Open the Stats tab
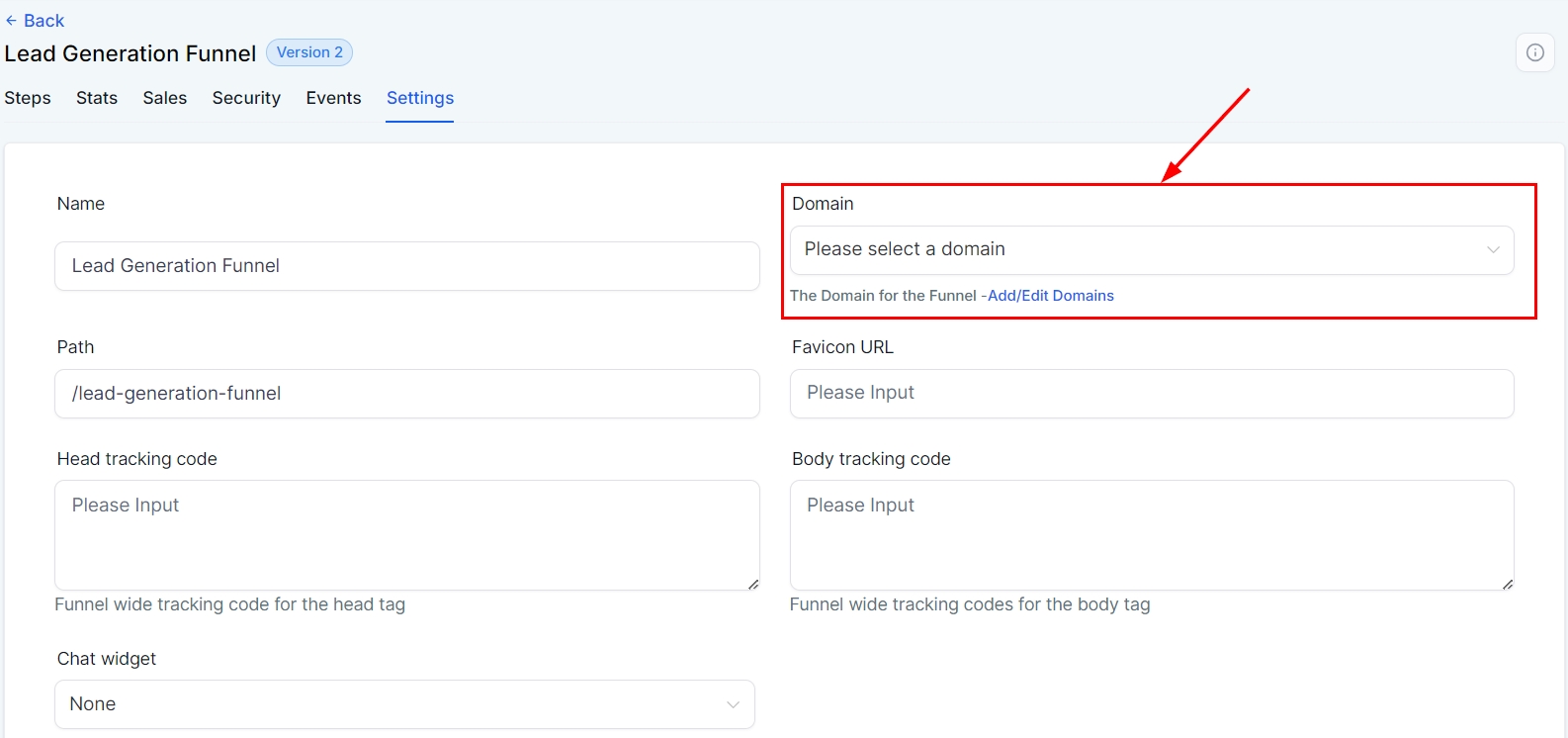Image resolution: width=1568 pixels, height=738 pixels. click(x=97, y=98)
